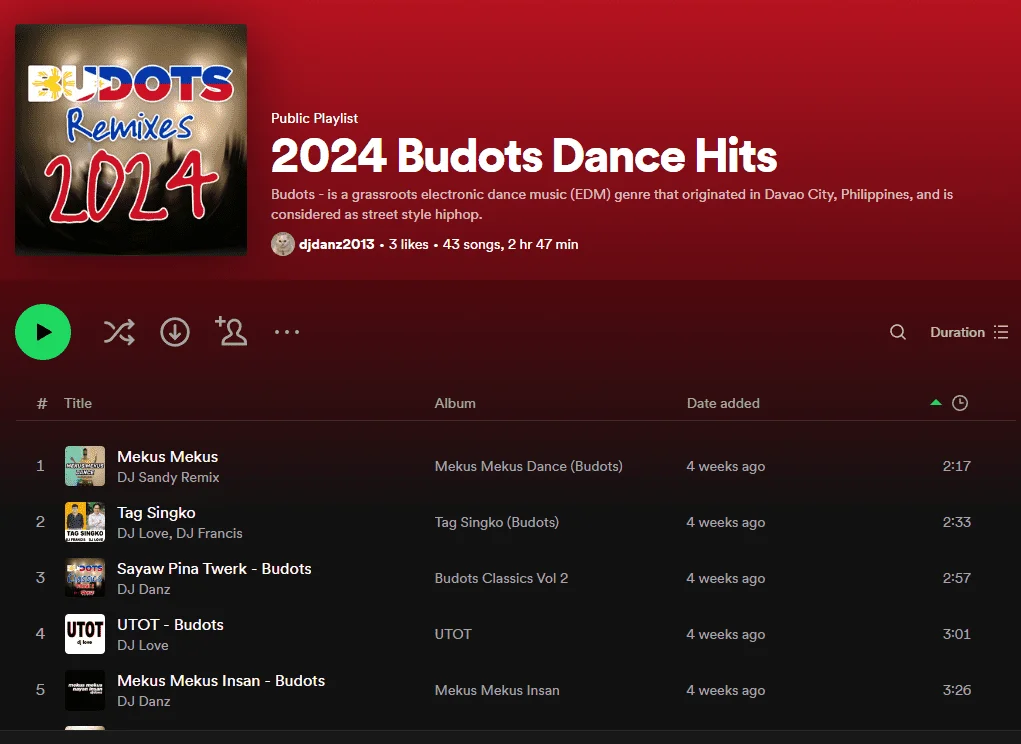Click the Sayaw Pina Twerk track thumbnail

[x=85, y=578]
